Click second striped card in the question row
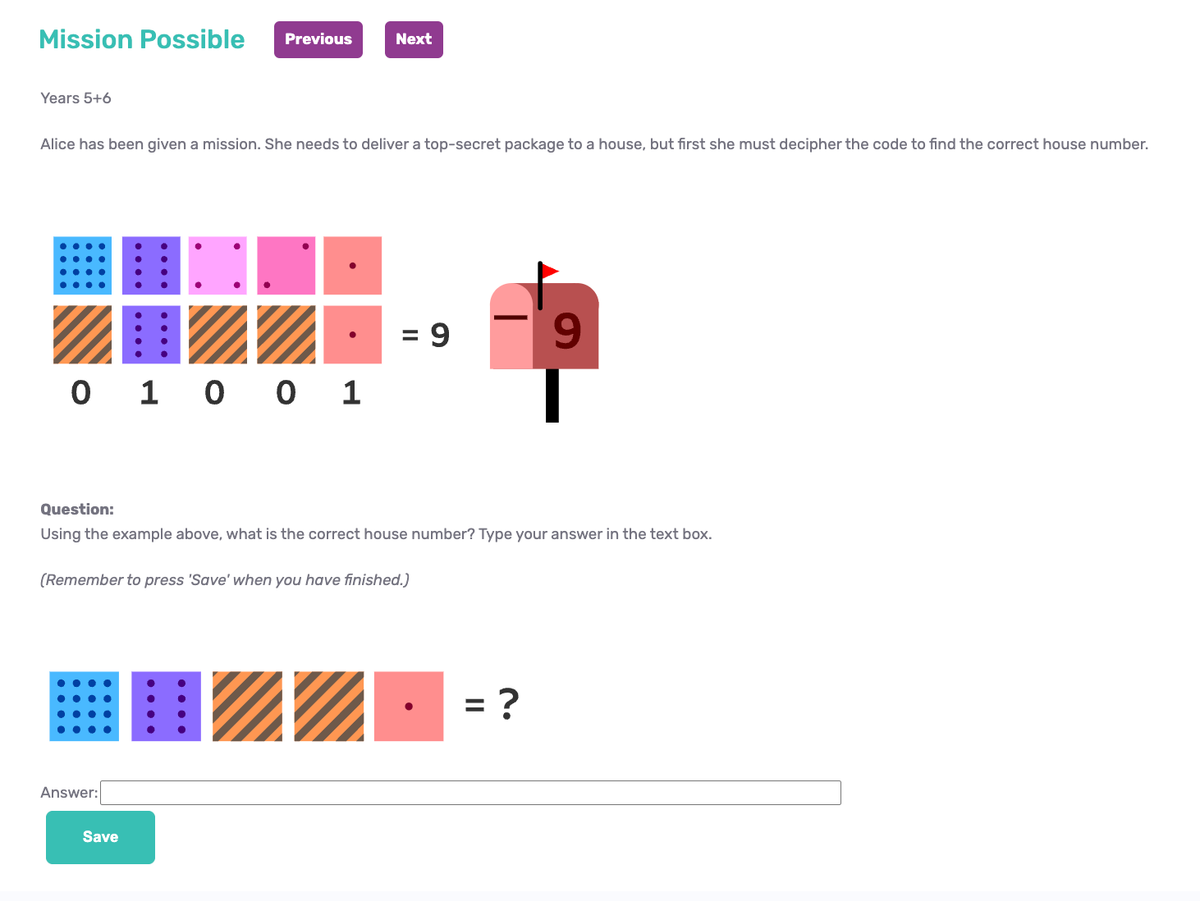Screen dimensions: 1200x901 pos(329,706)
